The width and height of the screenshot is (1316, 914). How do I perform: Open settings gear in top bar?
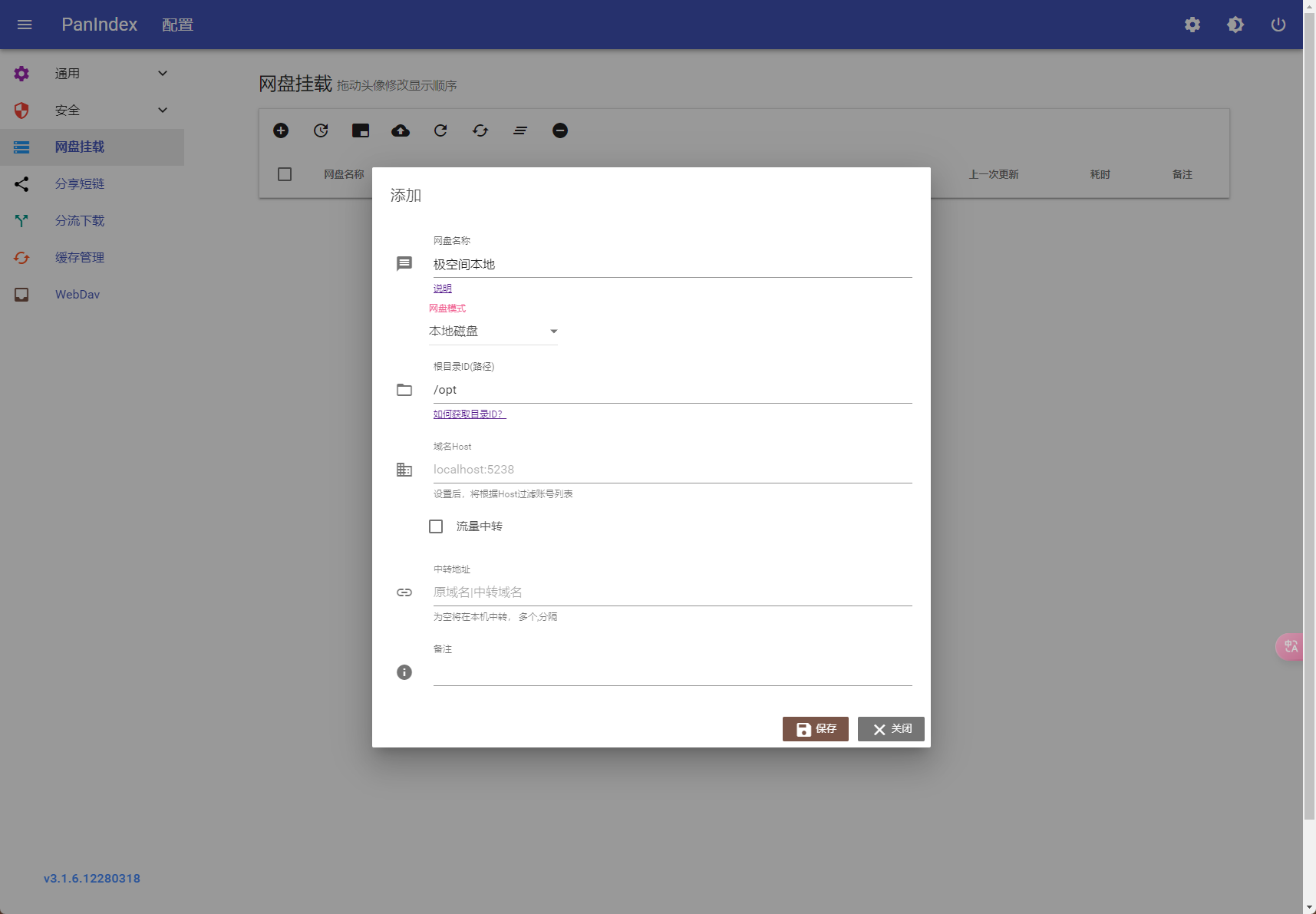(1192, 25)
